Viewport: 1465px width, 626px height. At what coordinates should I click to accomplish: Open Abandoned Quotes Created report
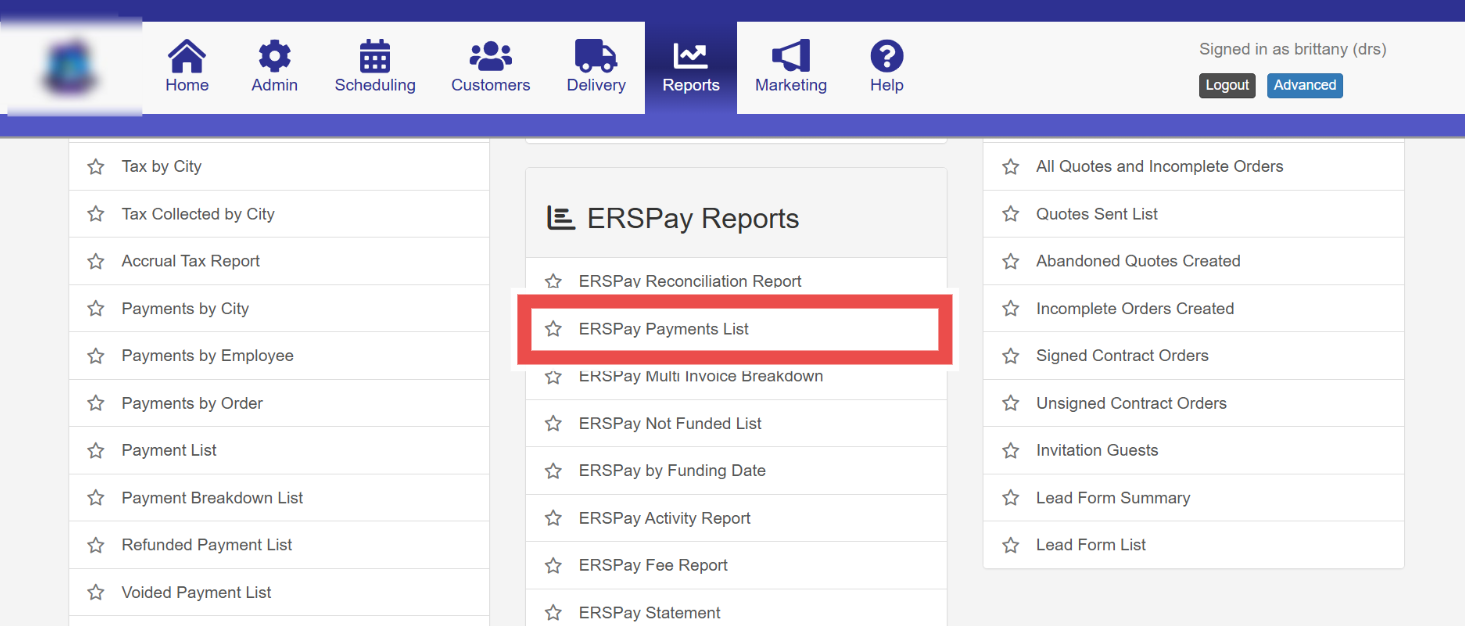1138,261
